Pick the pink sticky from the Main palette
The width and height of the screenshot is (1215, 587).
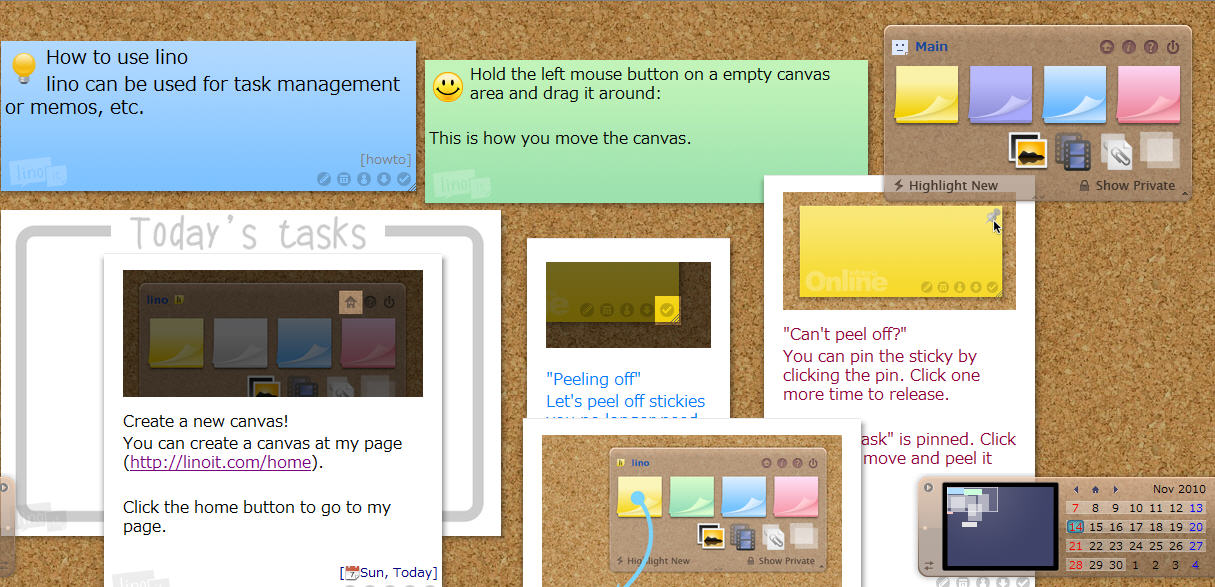point(1149,95)
